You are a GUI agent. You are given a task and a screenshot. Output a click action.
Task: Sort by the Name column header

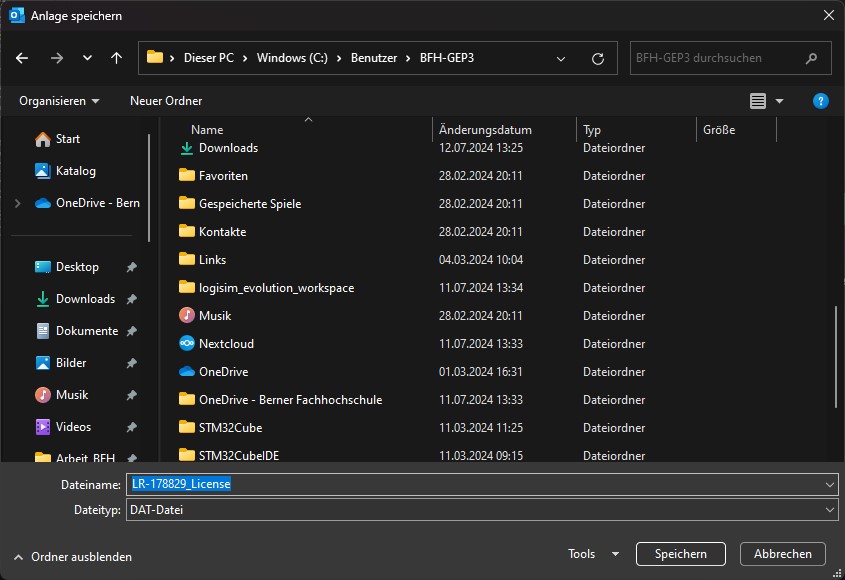pyautogui.click(x=207, y=130)
